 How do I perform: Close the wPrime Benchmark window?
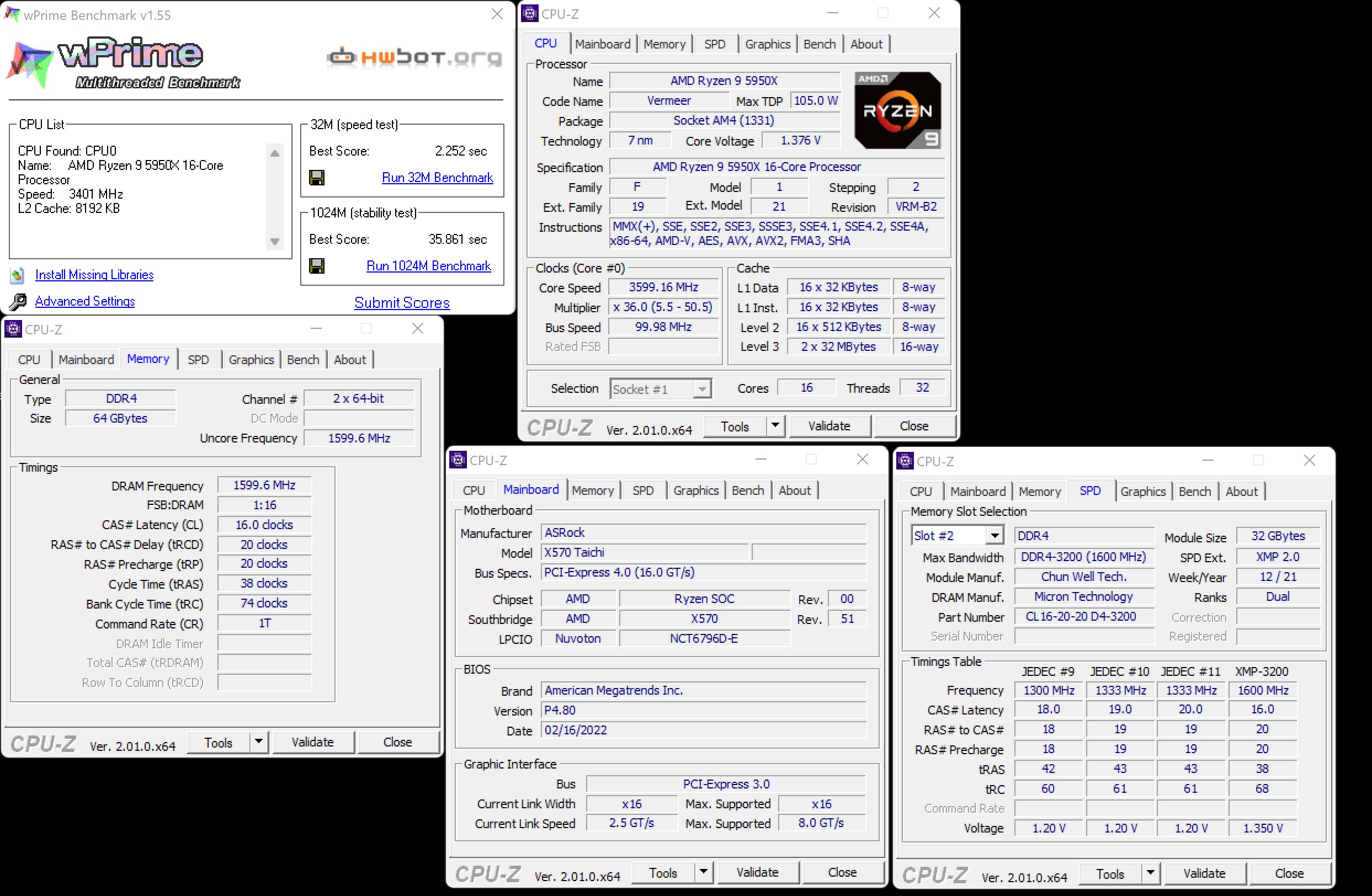tap(497, 14)
